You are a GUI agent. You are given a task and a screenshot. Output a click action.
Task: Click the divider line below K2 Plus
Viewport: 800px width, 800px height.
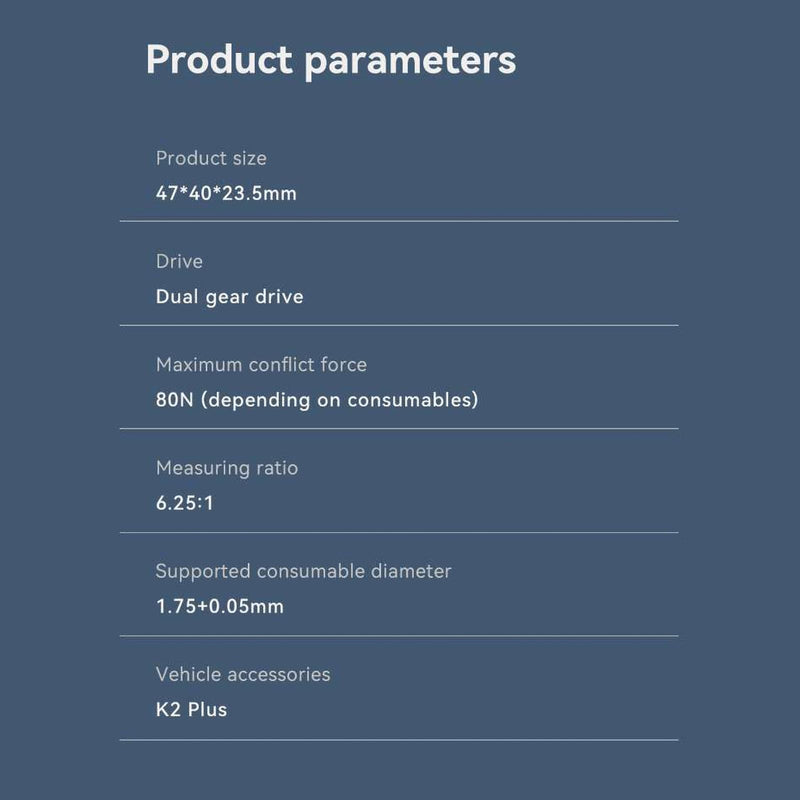coord(399,740)
